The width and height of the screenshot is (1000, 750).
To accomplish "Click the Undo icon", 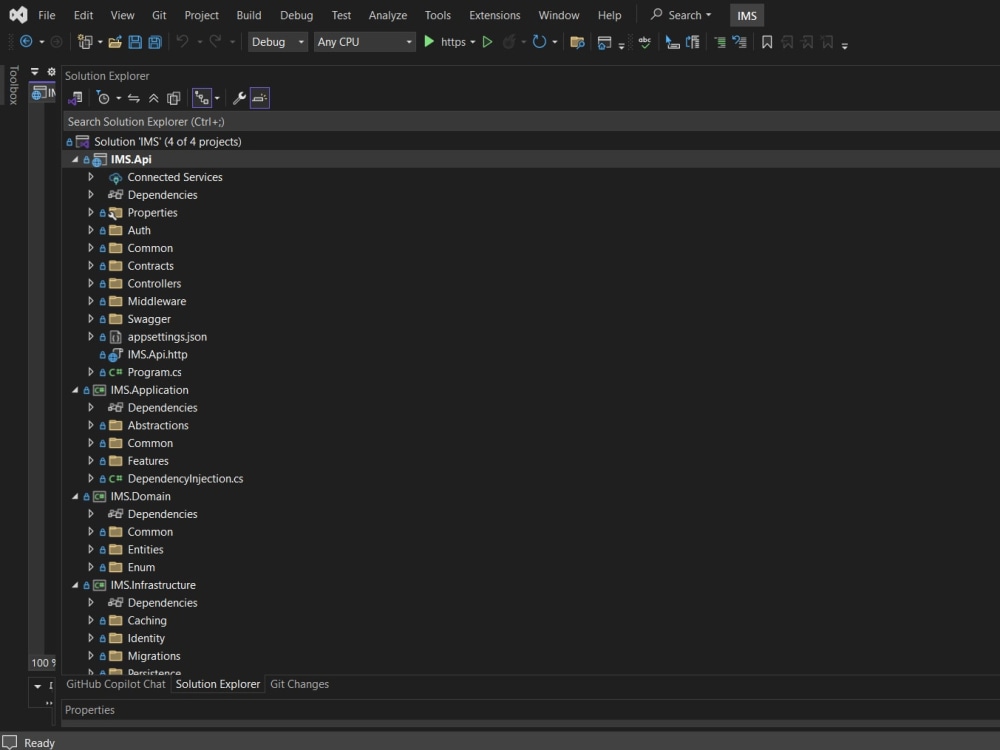I will [182, 42].
